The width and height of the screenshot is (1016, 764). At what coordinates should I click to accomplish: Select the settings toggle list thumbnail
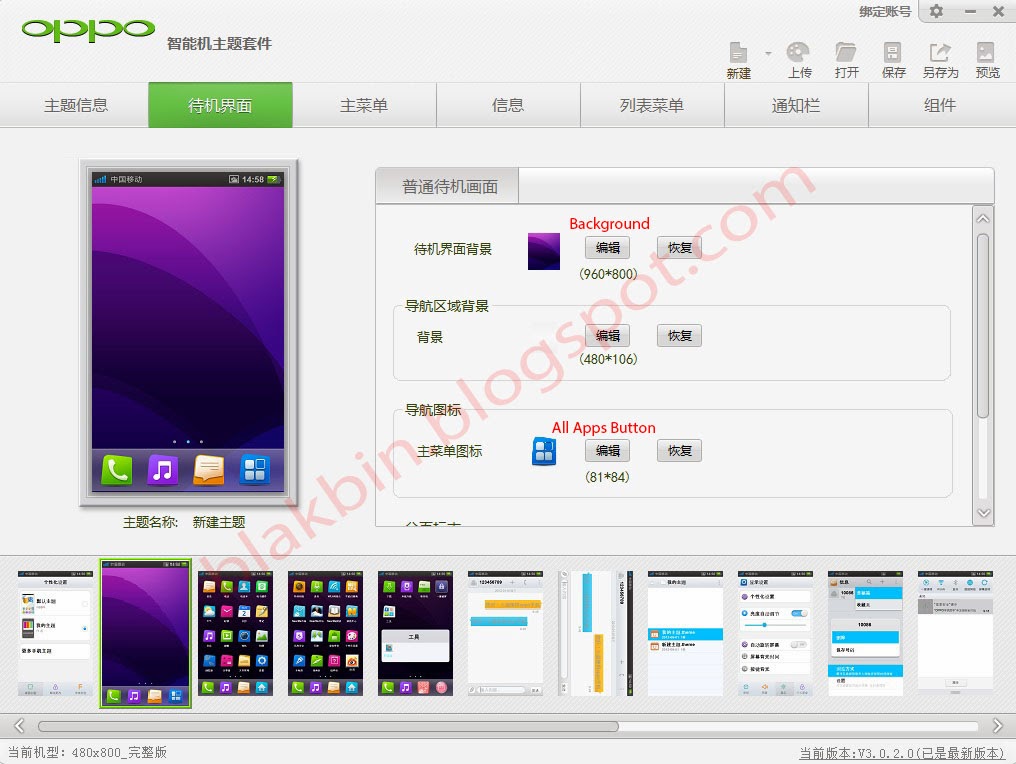click(776, 633)
